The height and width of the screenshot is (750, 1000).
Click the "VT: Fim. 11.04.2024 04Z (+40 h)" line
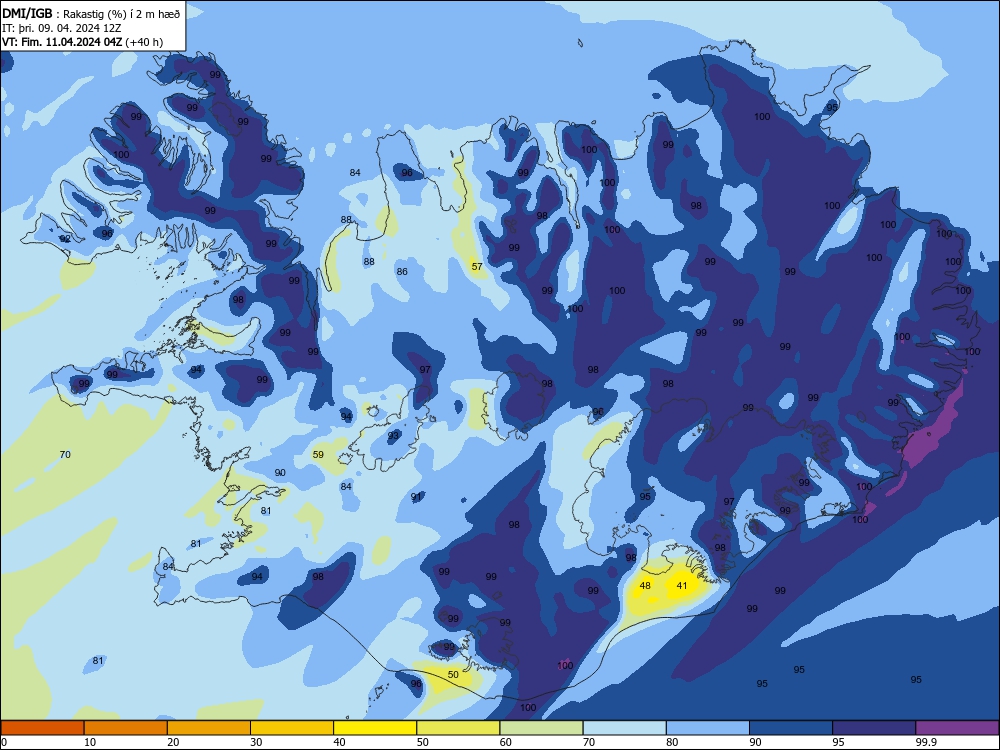[x=82, y=42]
